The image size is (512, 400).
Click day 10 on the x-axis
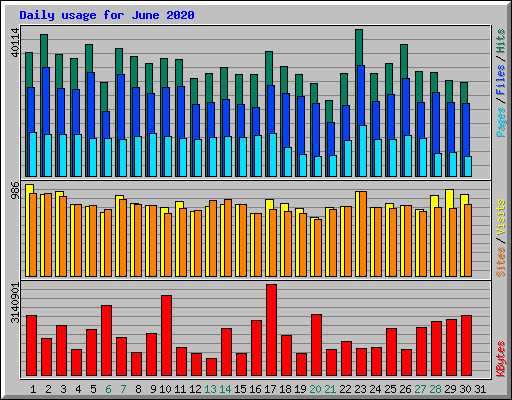(165, 389)
